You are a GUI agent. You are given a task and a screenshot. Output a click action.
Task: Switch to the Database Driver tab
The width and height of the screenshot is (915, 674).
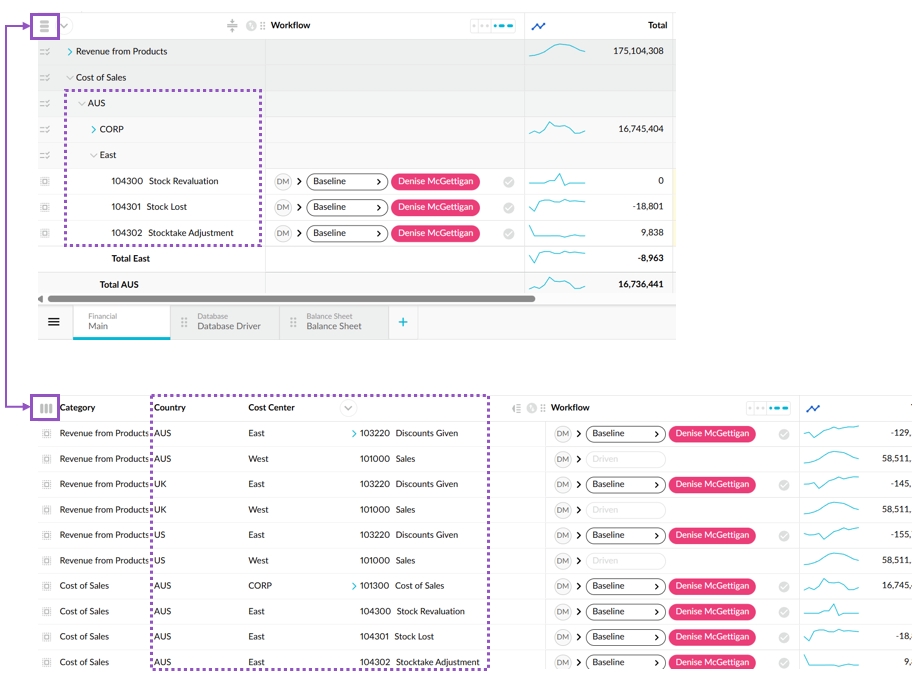point(228,322)
